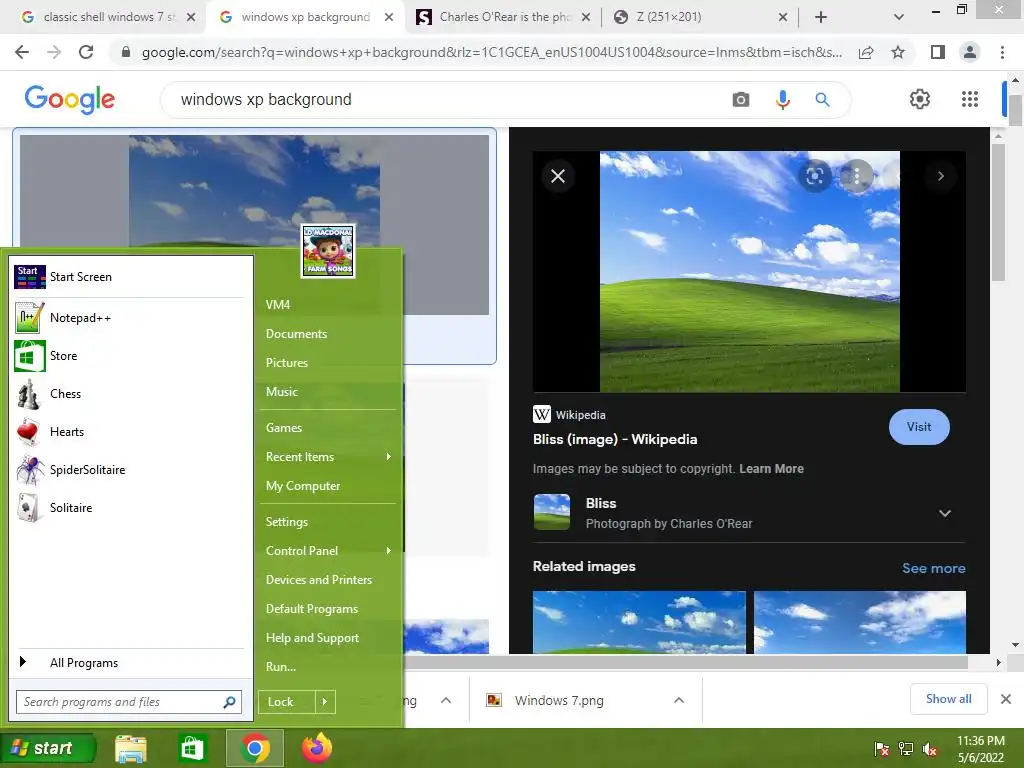The image size is (1024, 768).
Task: Click Chrome taskbar button
Action: pos(255,748)
